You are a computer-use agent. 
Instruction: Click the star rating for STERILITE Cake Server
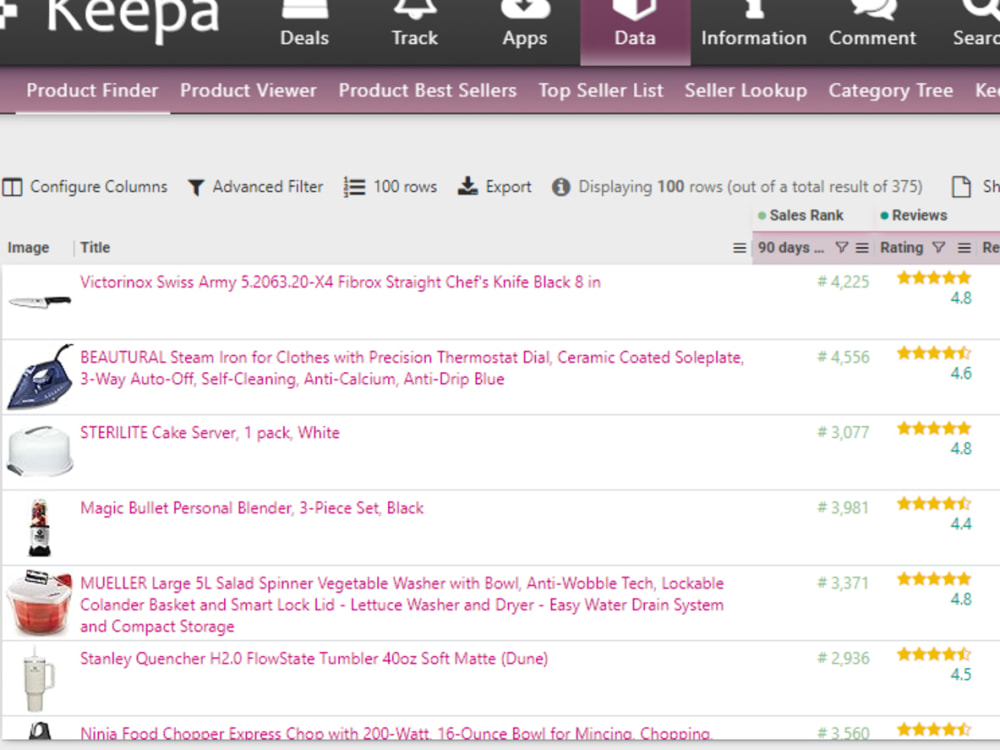tap(934, 428)
